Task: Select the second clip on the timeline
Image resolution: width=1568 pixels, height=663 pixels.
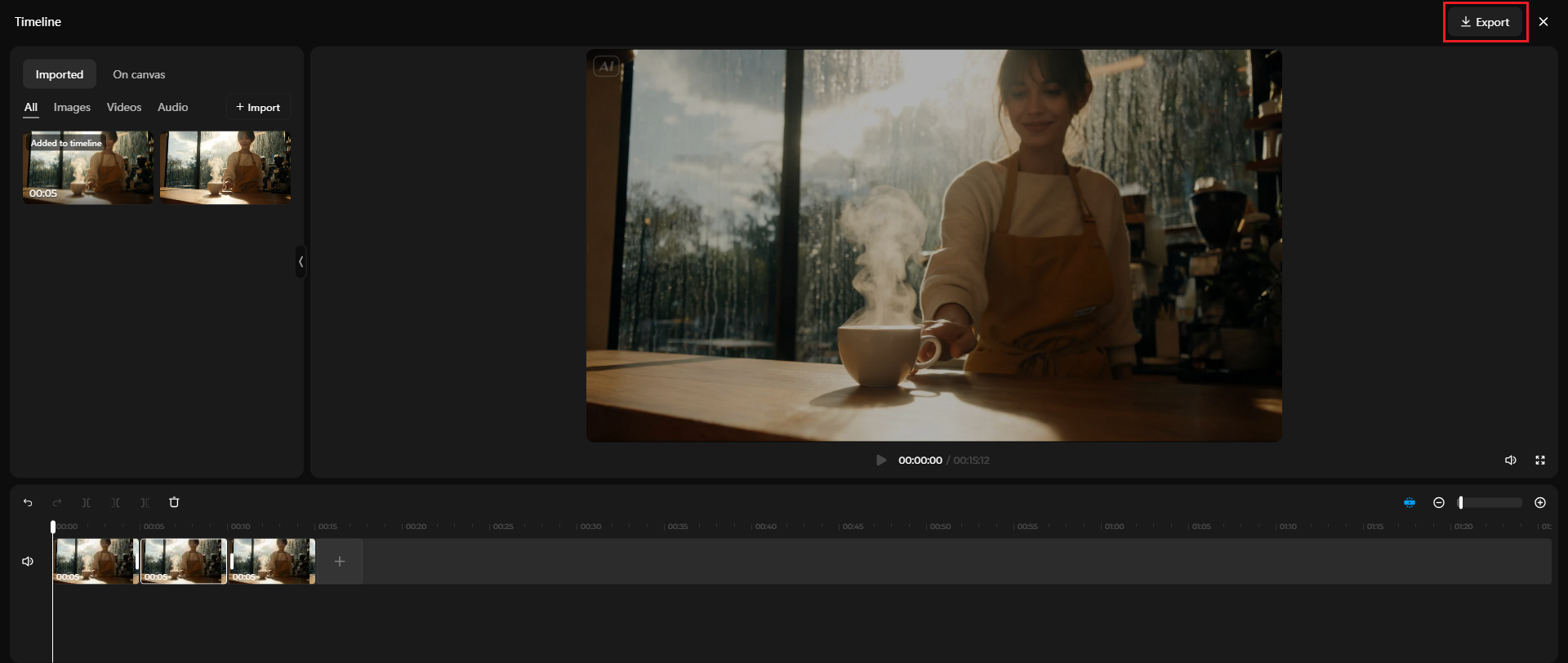Action: click(x=184, y=561)
